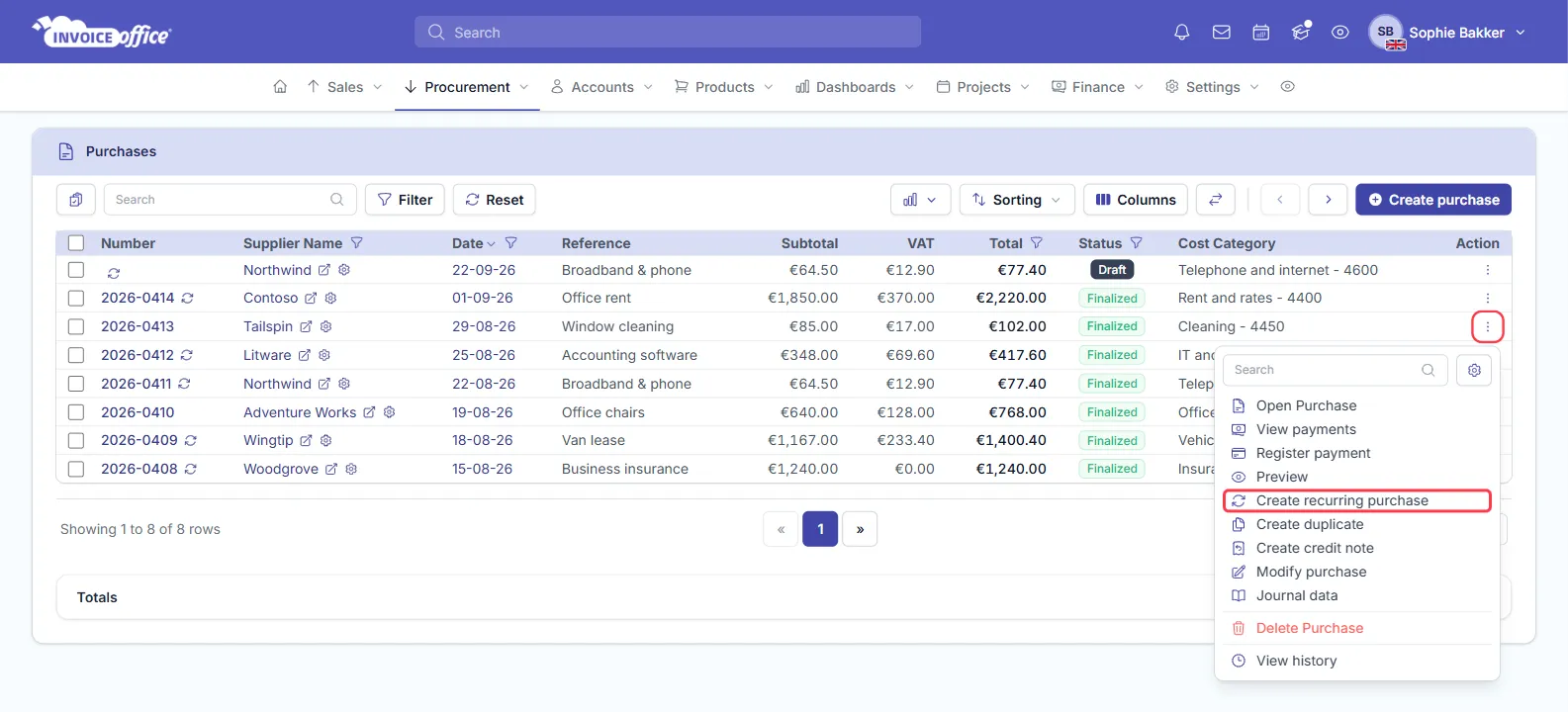Image resolution: width=1568 pixels, height=712 pixels.
Task: Click settings gear next to Tailspin
Action: (325, 326)
